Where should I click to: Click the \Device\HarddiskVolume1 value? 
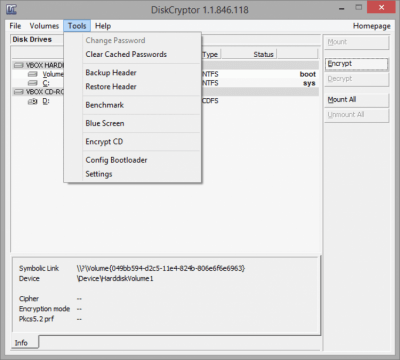(115, 279)
